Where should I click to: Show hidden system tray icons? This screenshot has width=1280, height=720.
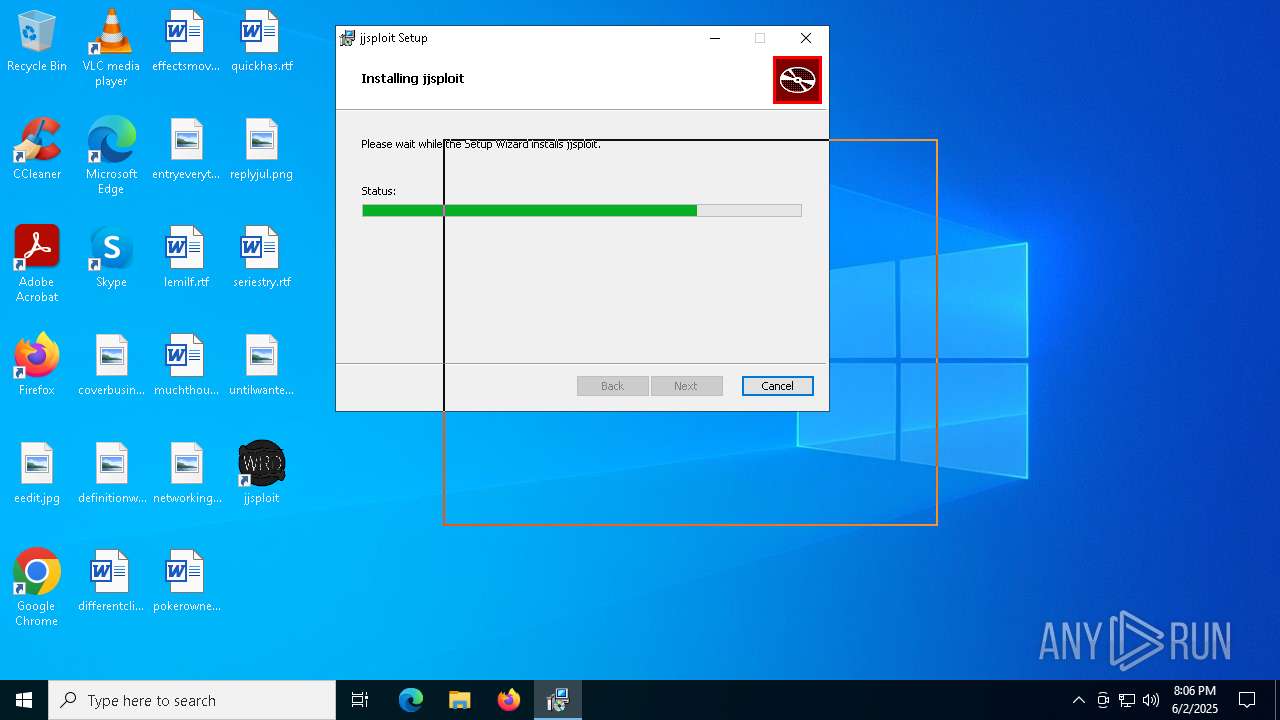click(1078, 700)
